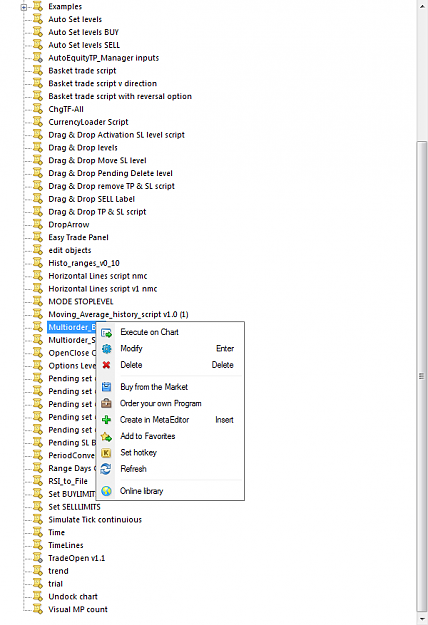Click the briefcase Order Program icon

[106, 403]
